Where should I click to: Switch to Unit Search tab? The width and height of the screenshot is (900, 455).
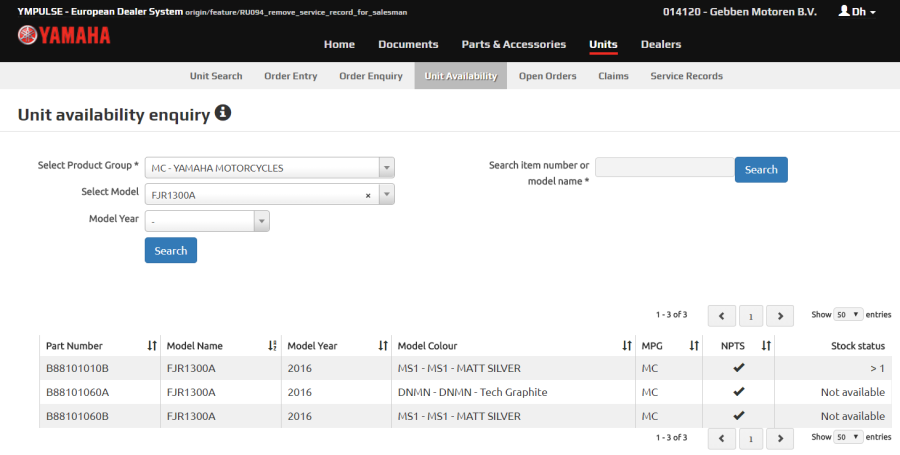(x=216, y=76)
